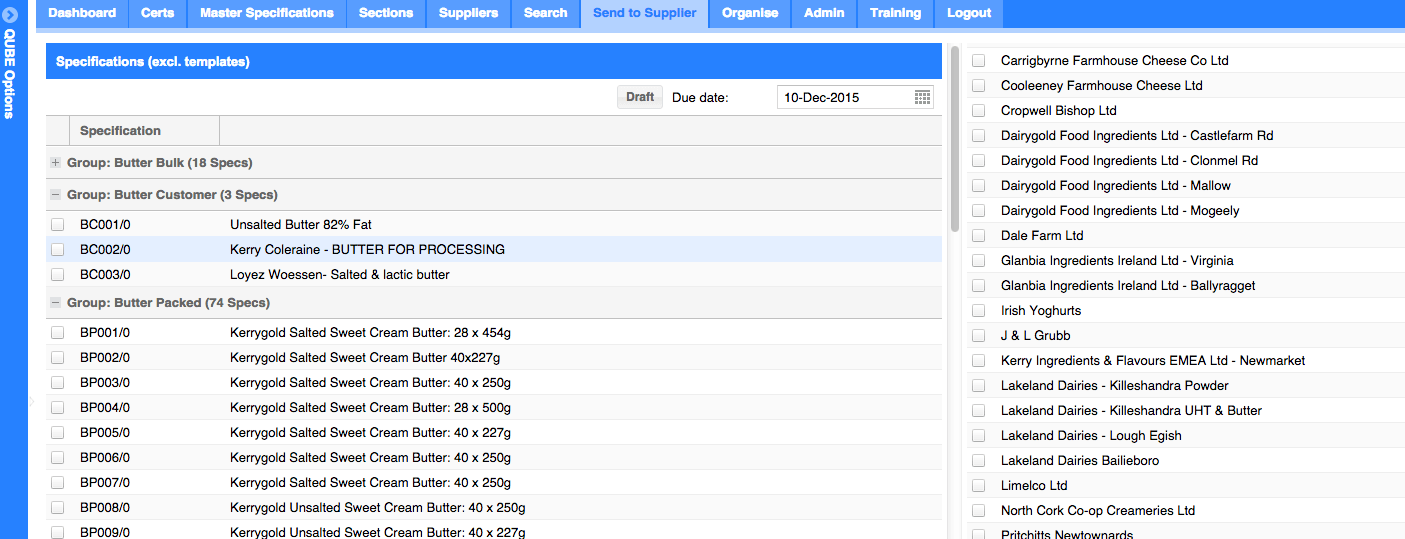Click spec code BP006/0

click(105, 458)
